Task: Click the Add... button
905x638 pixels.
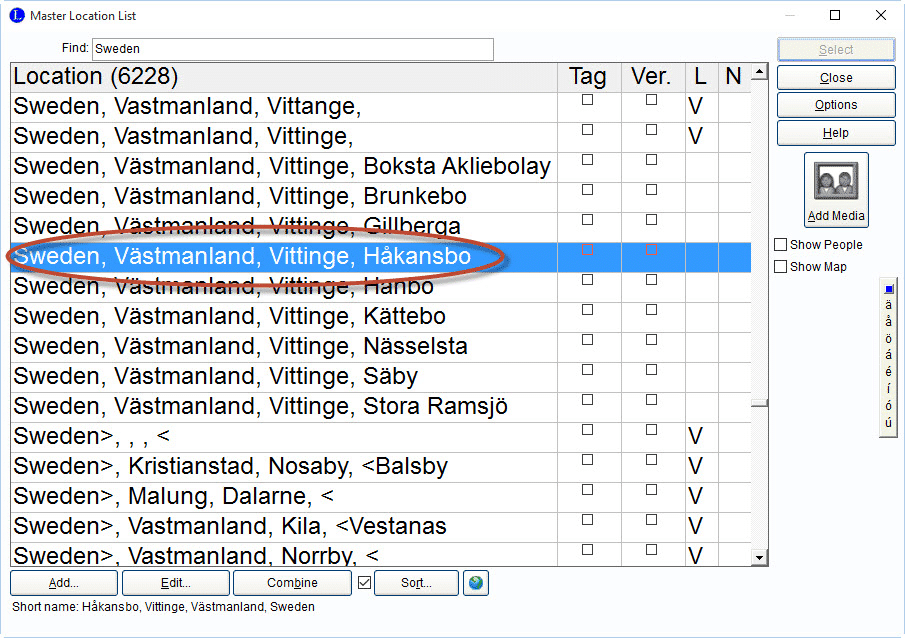Action: click(x=64, y=583)
